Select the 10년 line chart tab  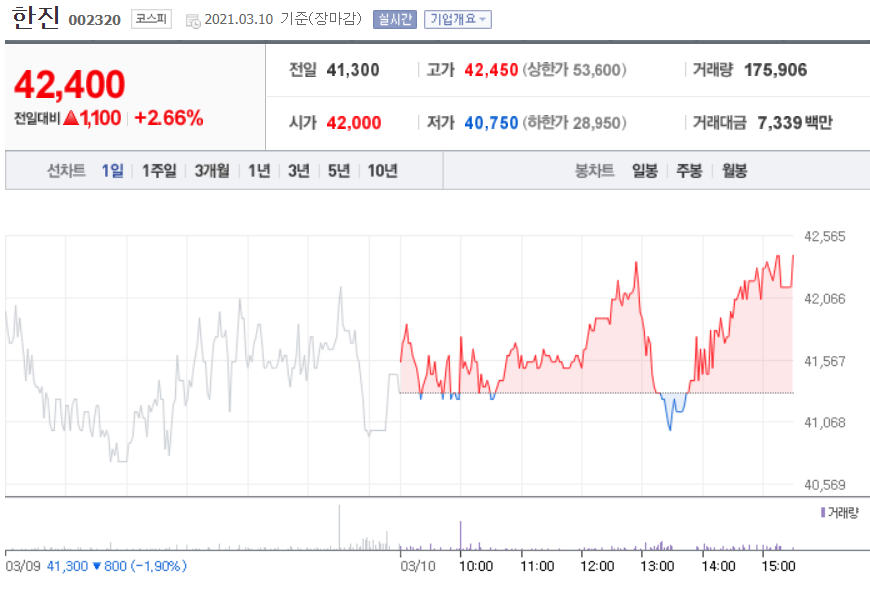pyautogui.click(x=382, y=170)
